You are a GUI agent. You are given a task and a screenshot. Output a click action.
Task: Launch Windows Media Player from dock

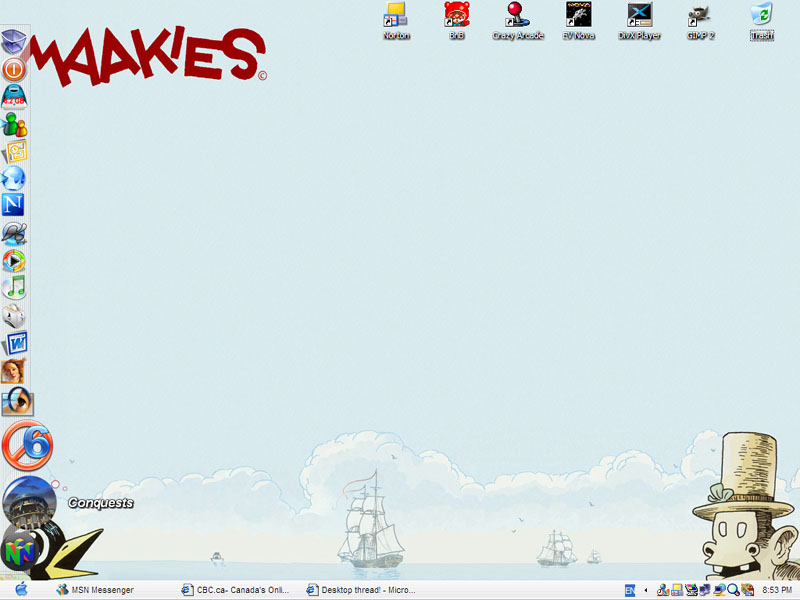pyautogui.click(x=14, y=261)
